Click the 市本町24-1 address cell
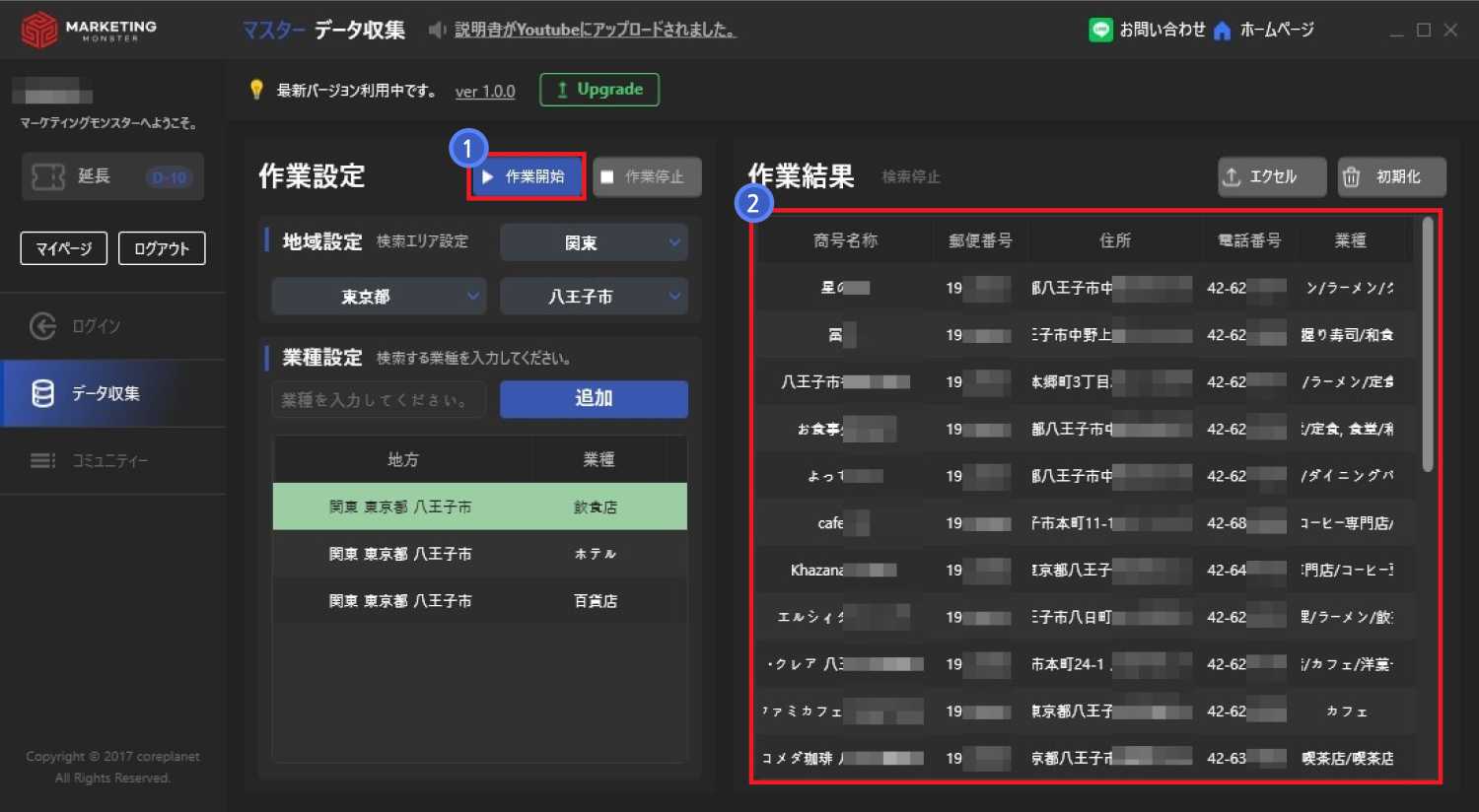Viewport: 1479px width, 812px height. pos(1113,664)
